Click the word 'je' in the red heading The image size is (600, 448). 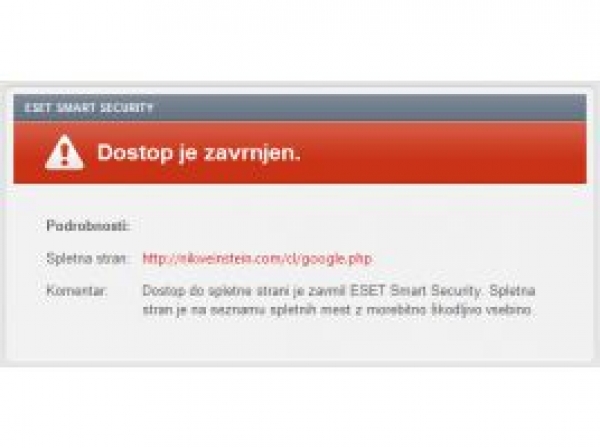(x=188, y=154)
